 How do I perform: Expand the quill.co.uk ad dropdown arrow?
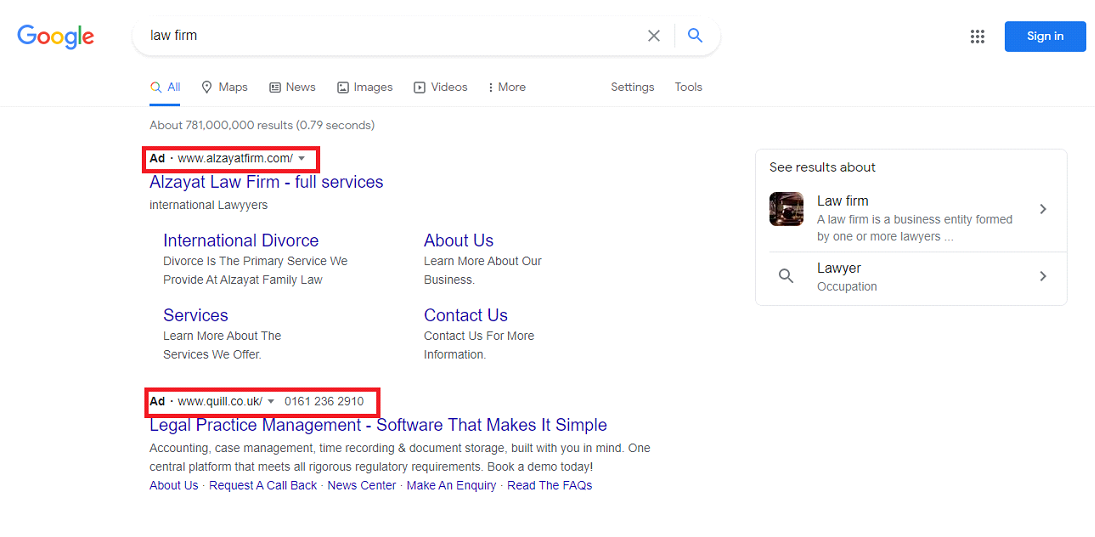point(271,402)
